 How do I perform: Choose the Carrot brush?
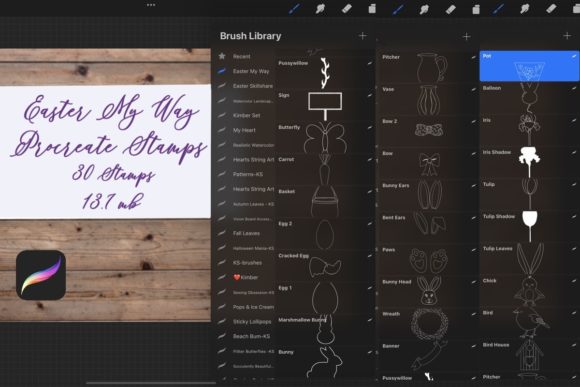pyautogui.click(x=326, y=170)
